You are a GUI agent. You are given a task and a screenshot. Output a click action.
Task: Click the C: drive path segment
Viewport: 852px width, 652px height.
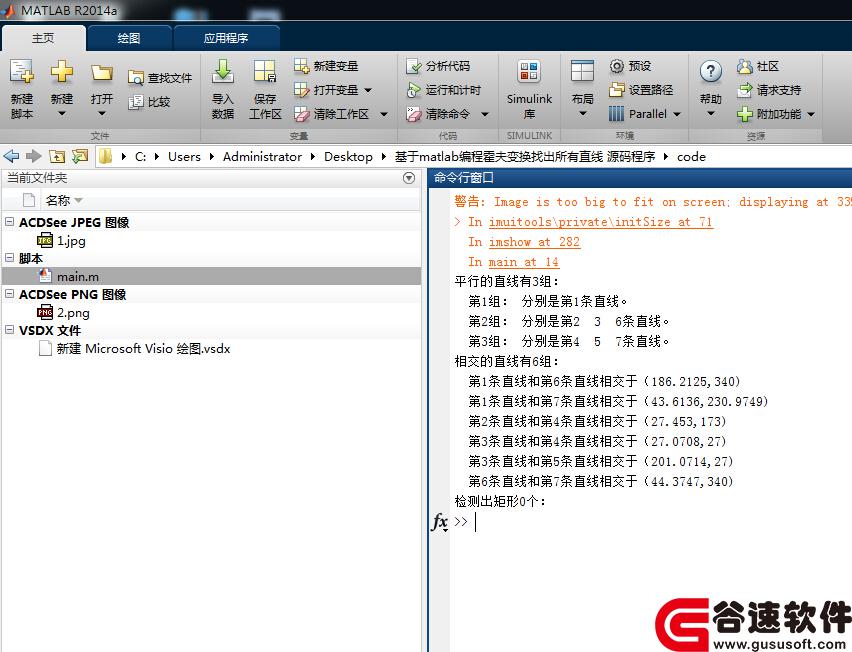(x=140, y=156)
